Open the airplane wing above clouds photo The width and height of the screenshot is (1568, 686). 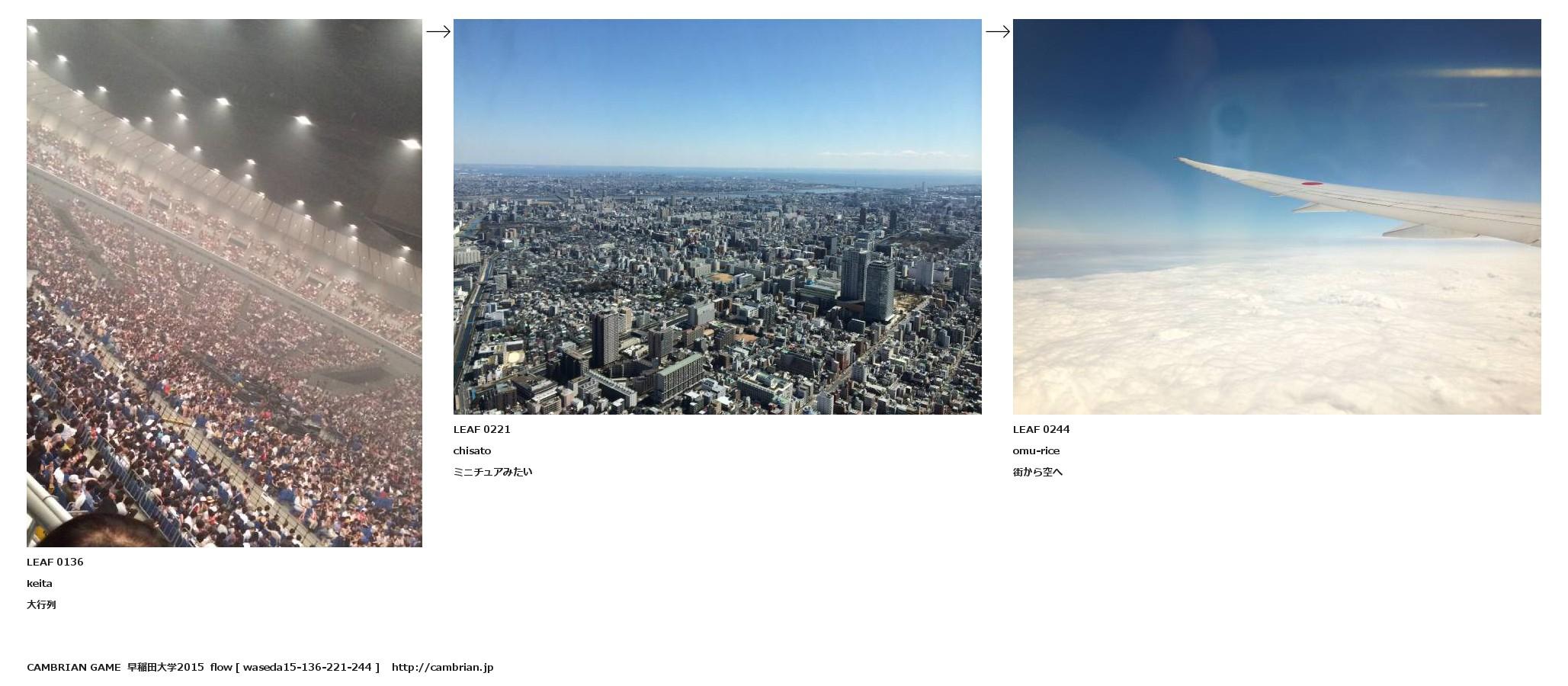[x=1276, y=216]
